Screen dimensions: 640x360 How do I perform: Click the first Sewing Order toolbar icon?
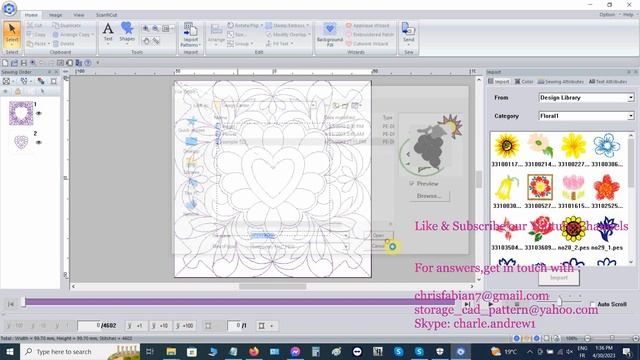(x=7, y=81)
